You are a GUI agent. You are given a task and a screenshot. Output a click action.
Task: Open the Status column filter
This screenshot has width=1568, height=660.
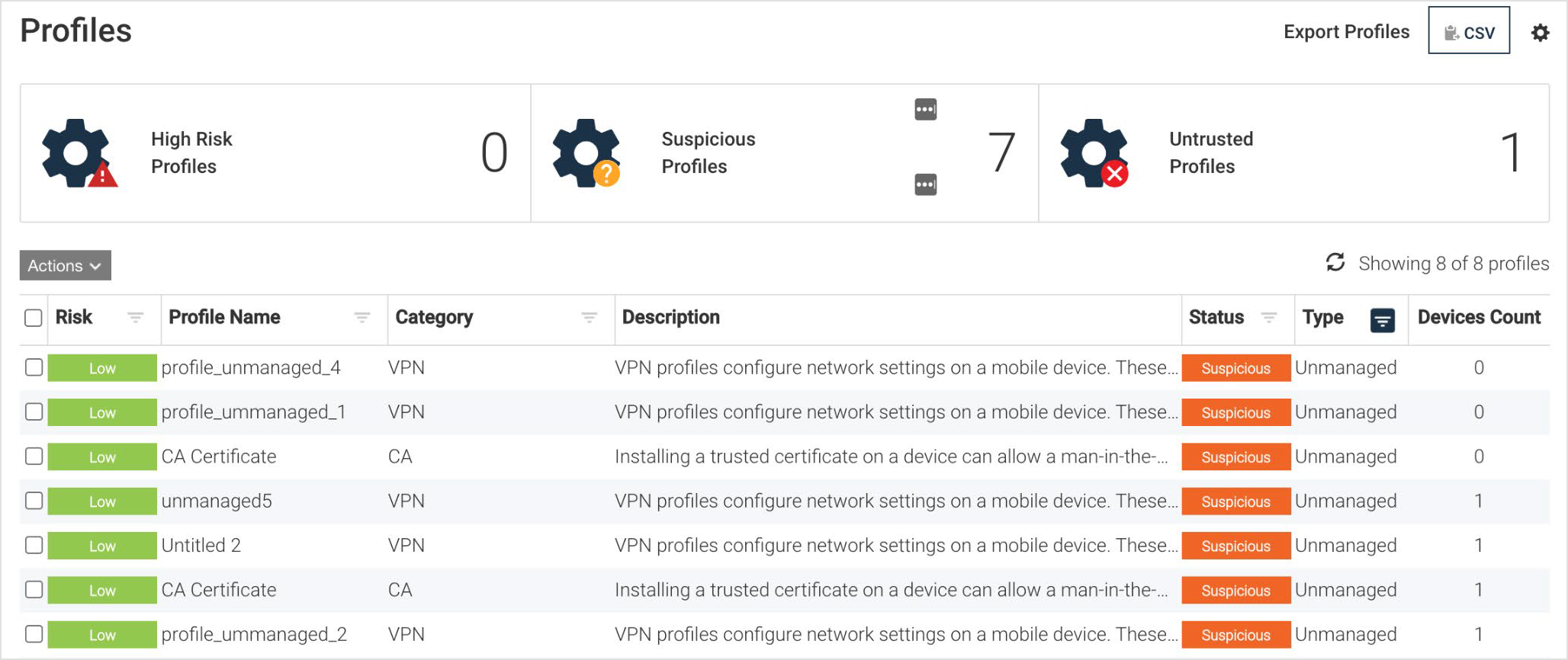[x=1269, y=317]
